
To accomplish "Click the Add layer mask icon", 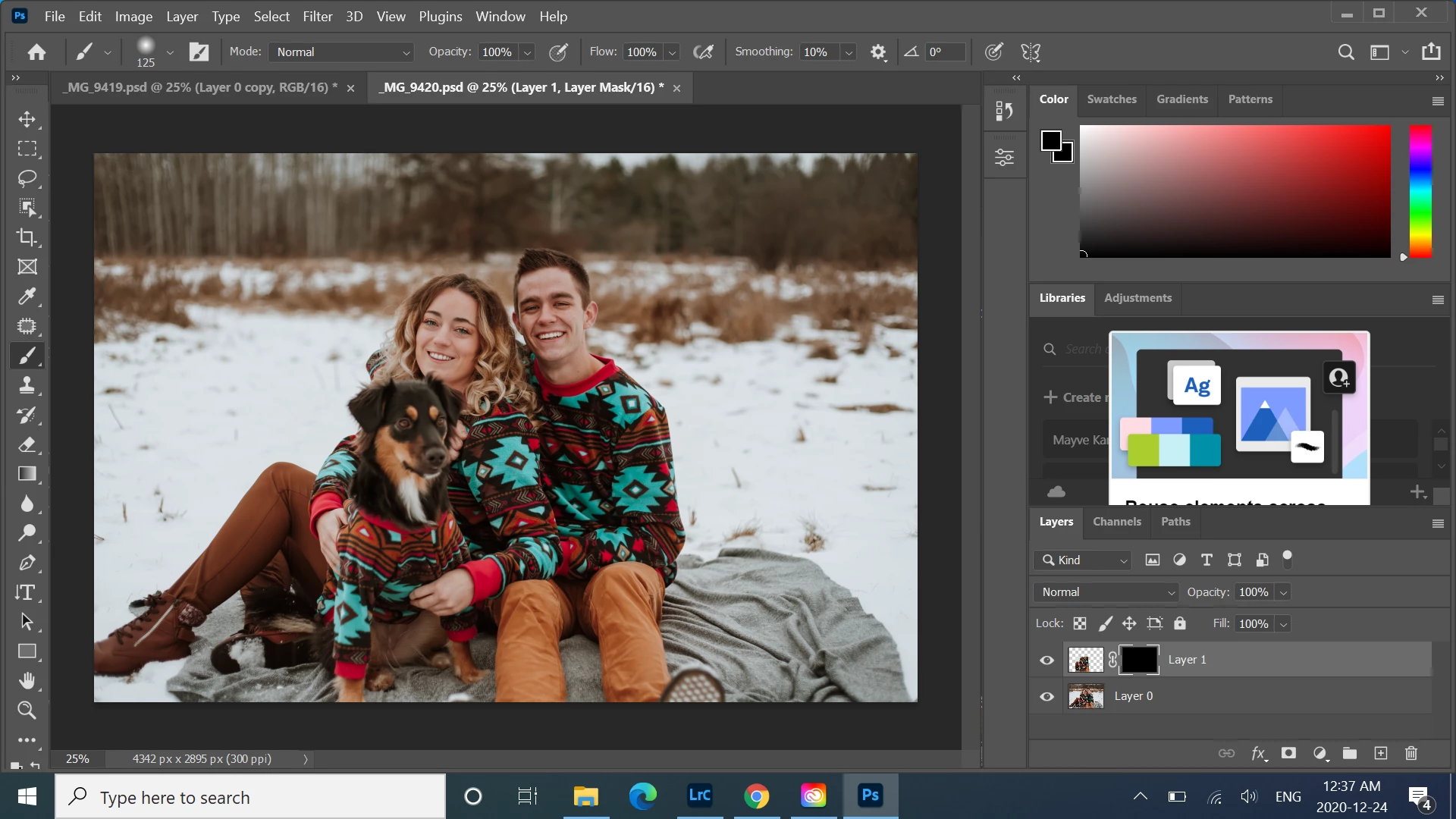I will (x=1288, y=753).
